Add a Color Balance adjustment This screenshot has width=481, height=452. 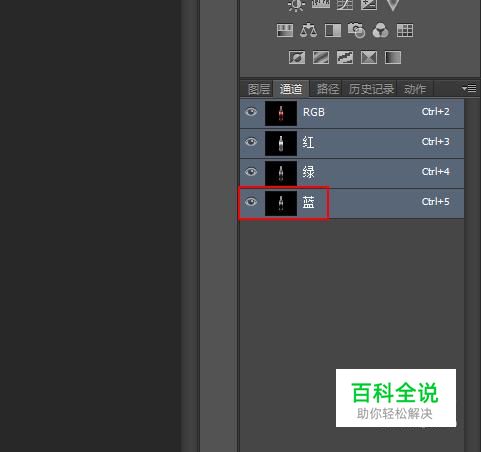click(x=308, y=31)
